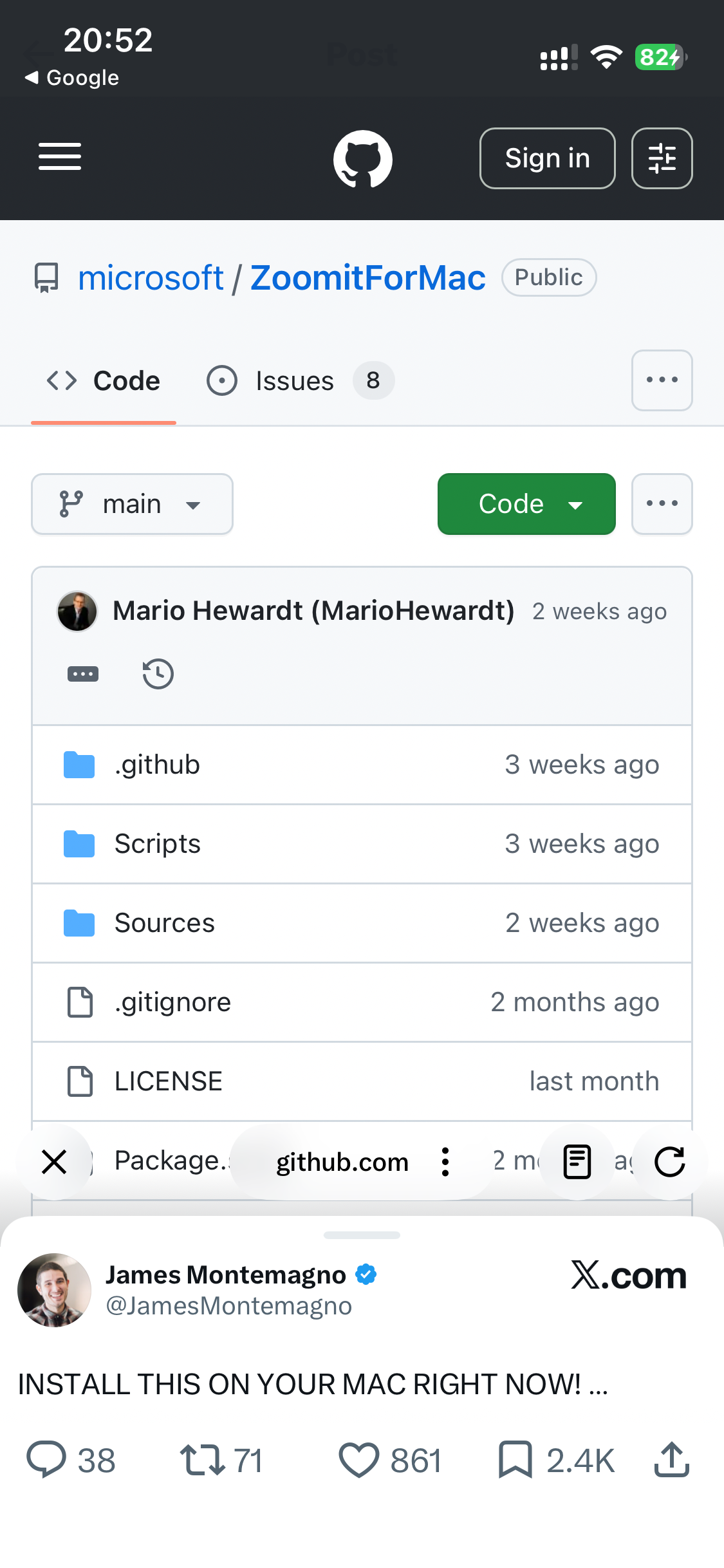The width and height of the screenshot is (724, 1568).
Task: Open reader view page icon
Action: 577,1162
